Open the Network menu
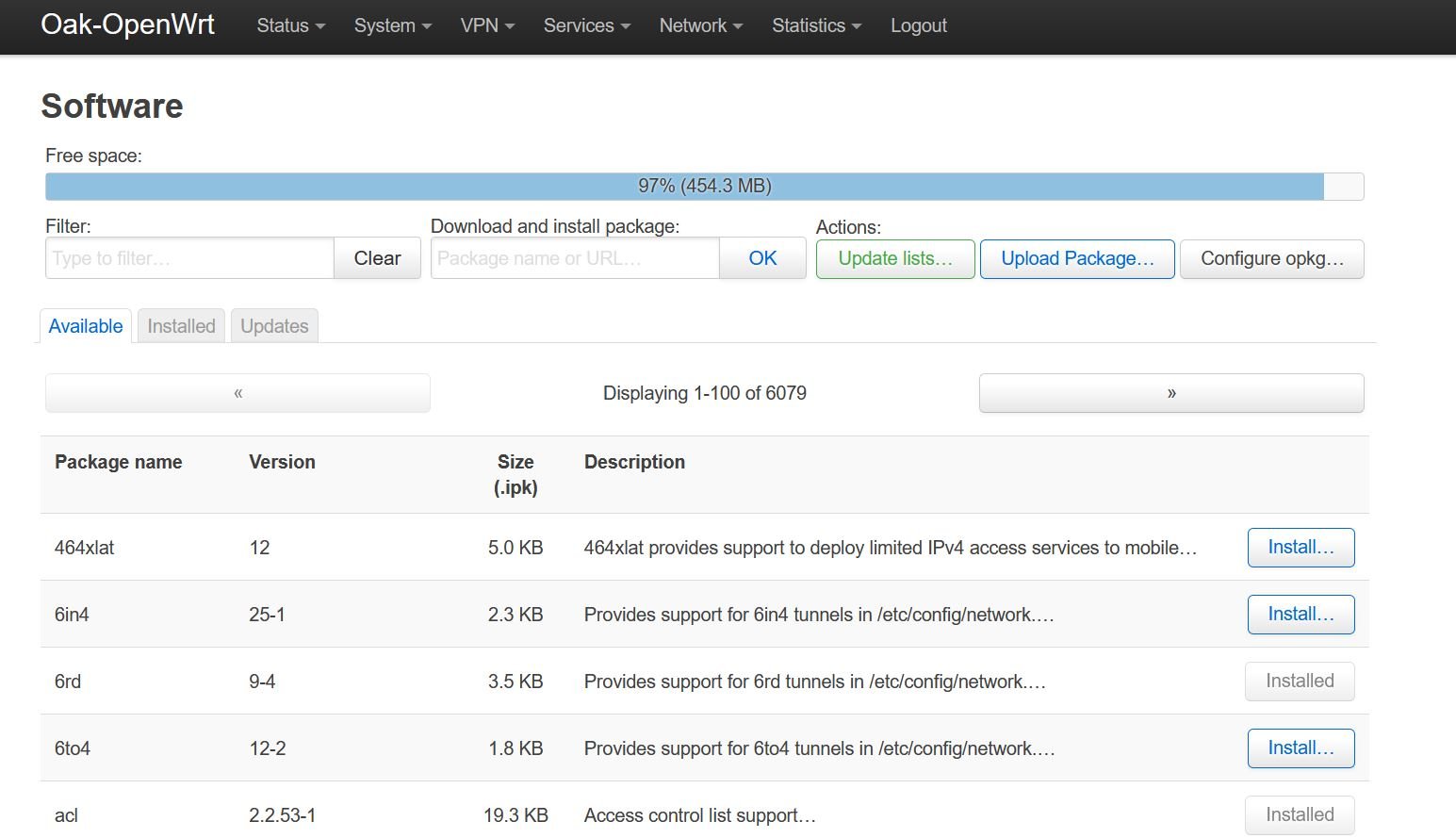 700,25
